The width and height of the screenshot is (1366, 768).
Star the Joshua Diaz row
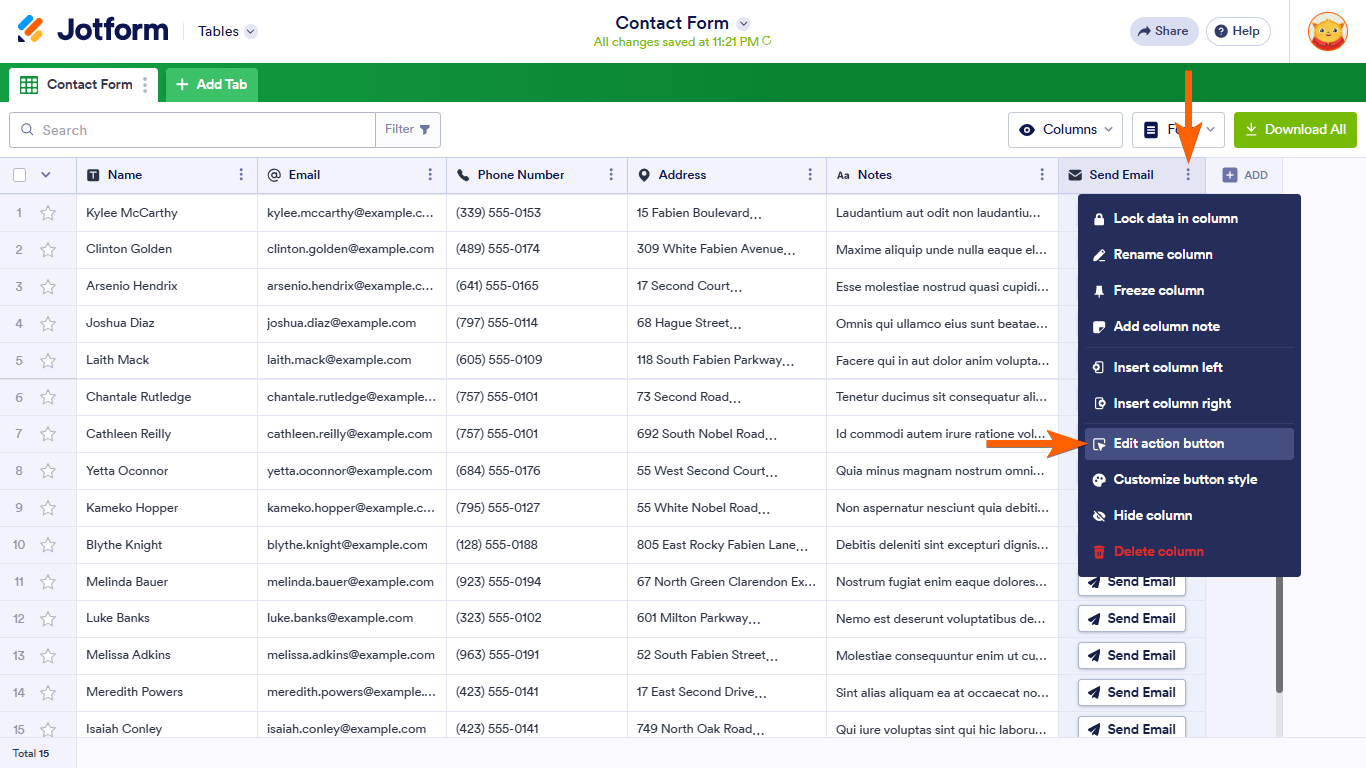(x=48, y=323)
